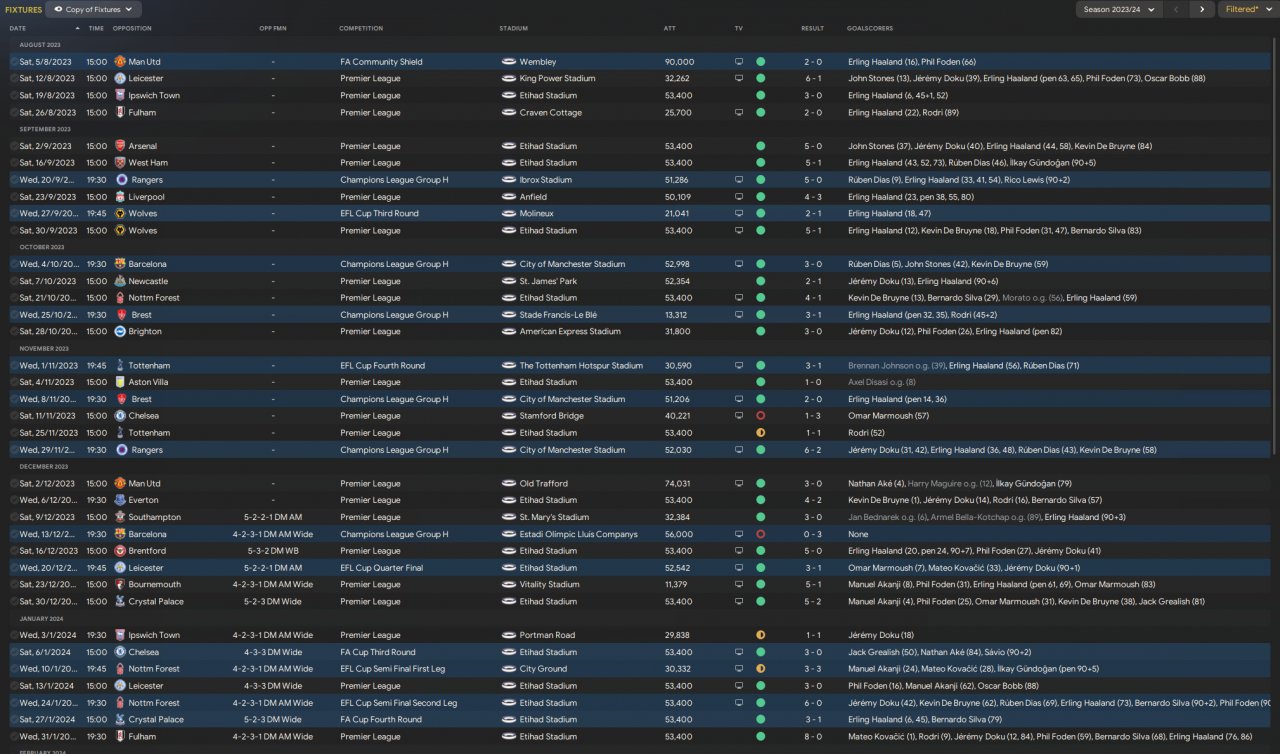This screenshot has width=1280, height=754.
Task: Click the Barcelona badge on the 4/10 row
Action: [120, 264]
